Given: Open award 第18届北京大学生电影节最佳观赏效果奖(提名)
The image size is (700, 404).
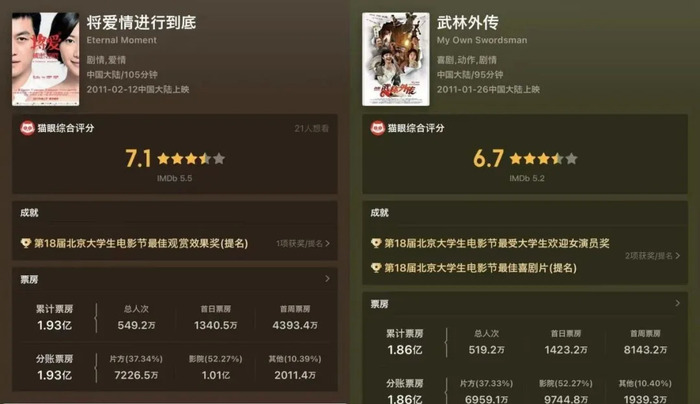Looking at the screenshot, I should [141, 243].
